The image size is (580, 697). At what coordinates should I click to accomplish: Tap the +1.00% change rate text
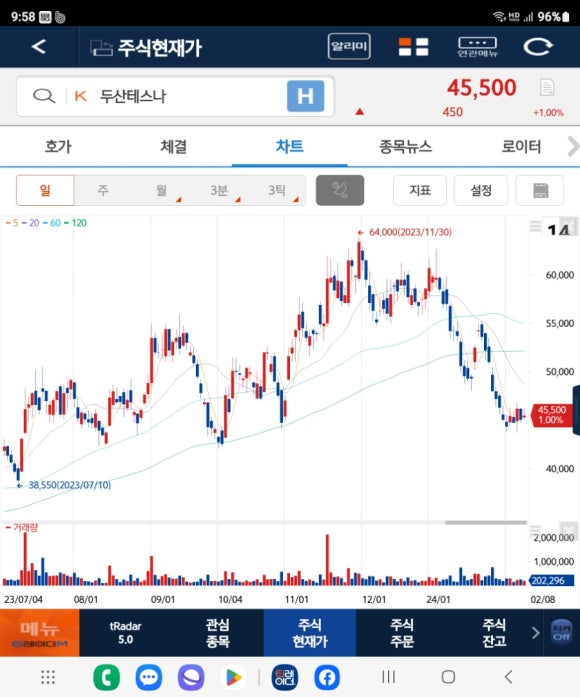pyautogui.click(x=548, y=113)
